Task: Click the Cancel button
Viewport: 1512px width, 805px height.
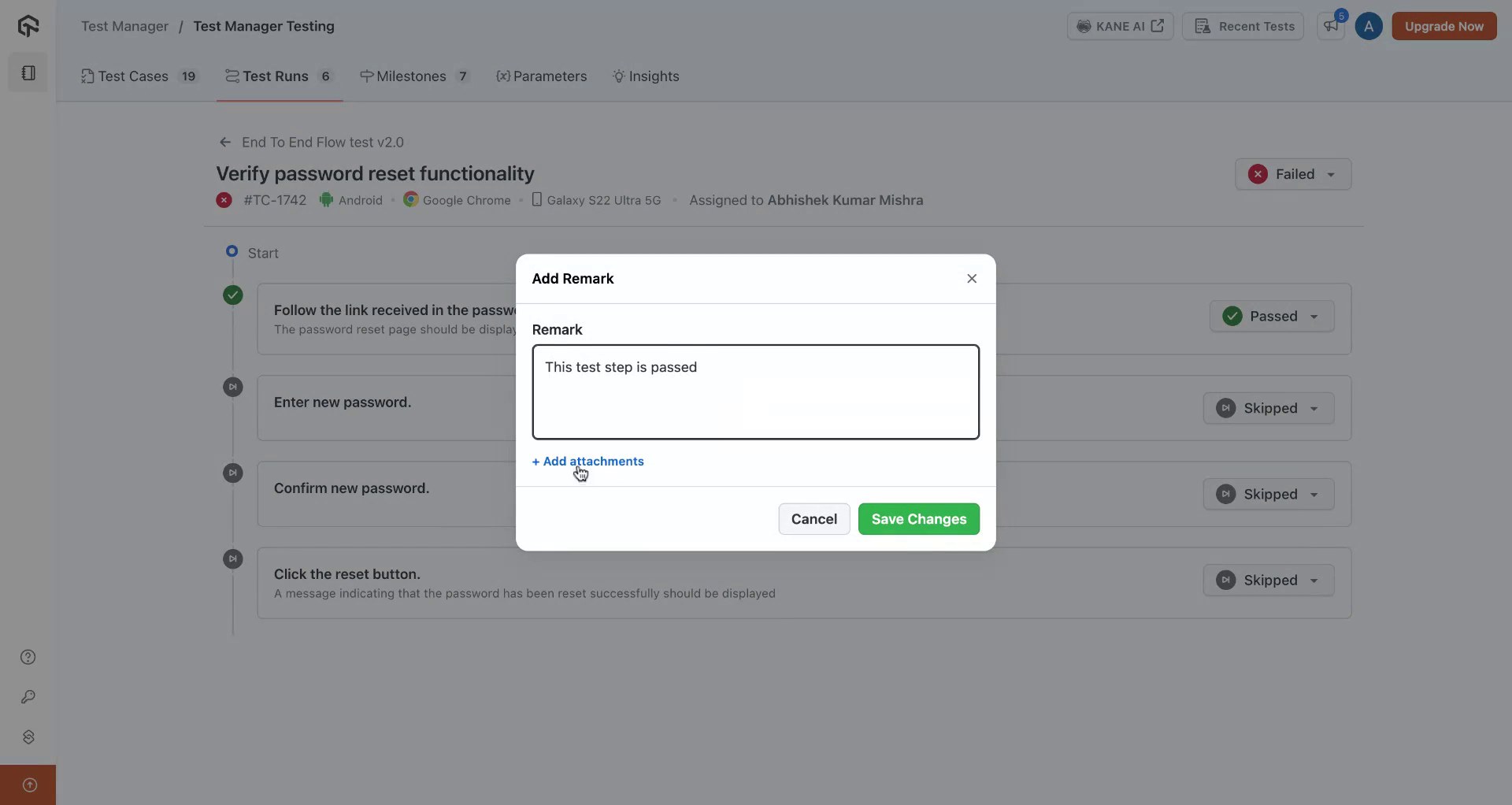Action: pyautogui.click(x=813, y=519)
